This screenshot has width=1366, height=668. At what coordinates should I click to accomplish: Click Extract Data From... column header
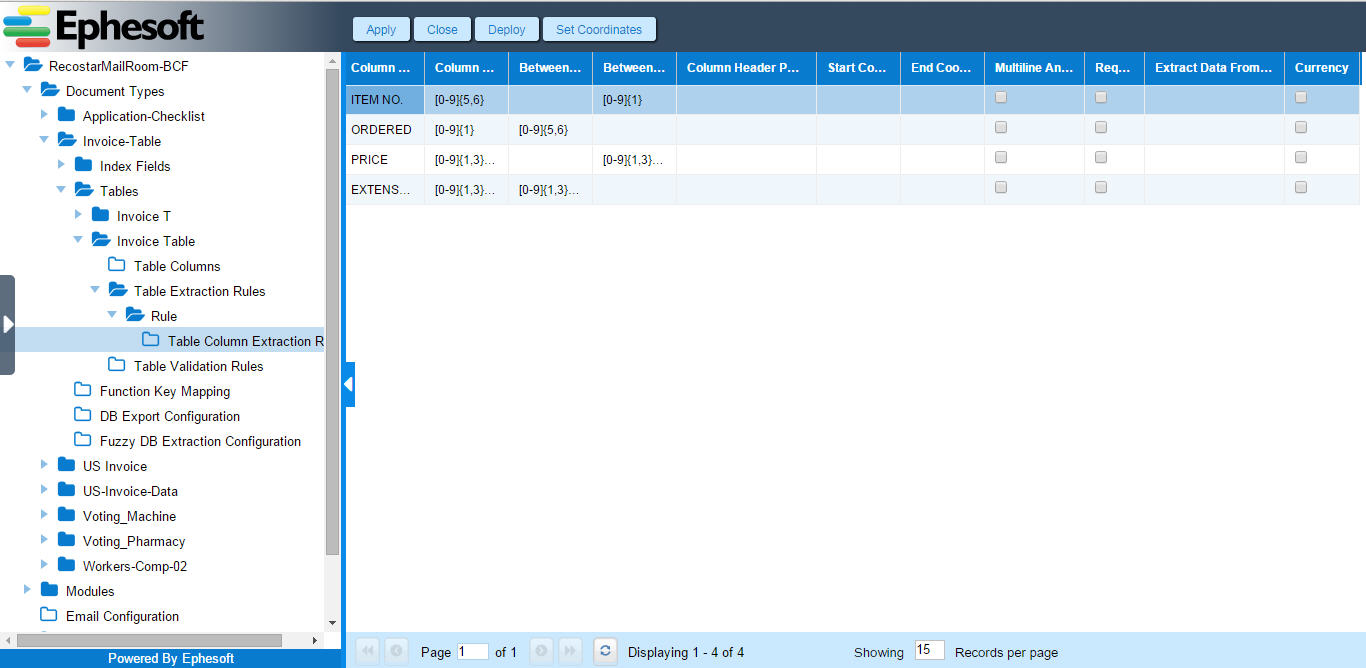point(1214,68)
